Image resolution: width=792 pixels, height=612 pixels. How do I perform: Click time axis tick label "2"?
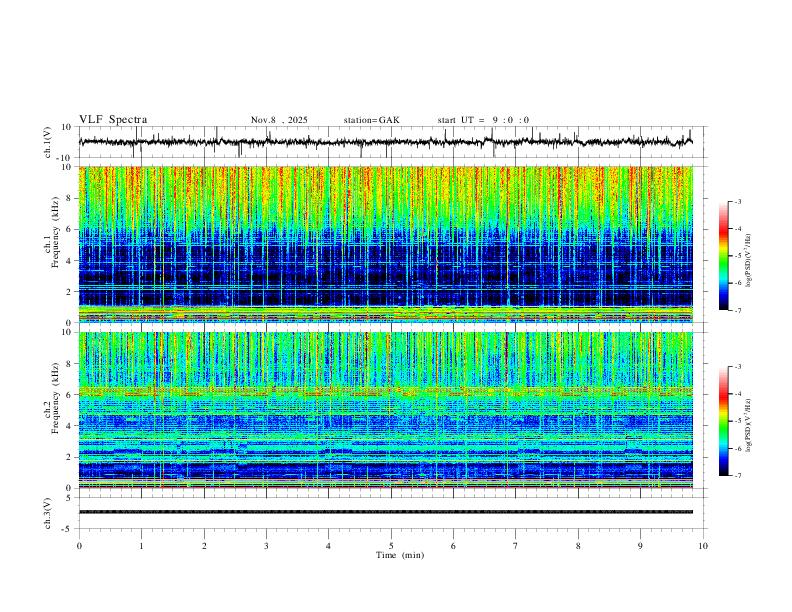pos(204,546)
